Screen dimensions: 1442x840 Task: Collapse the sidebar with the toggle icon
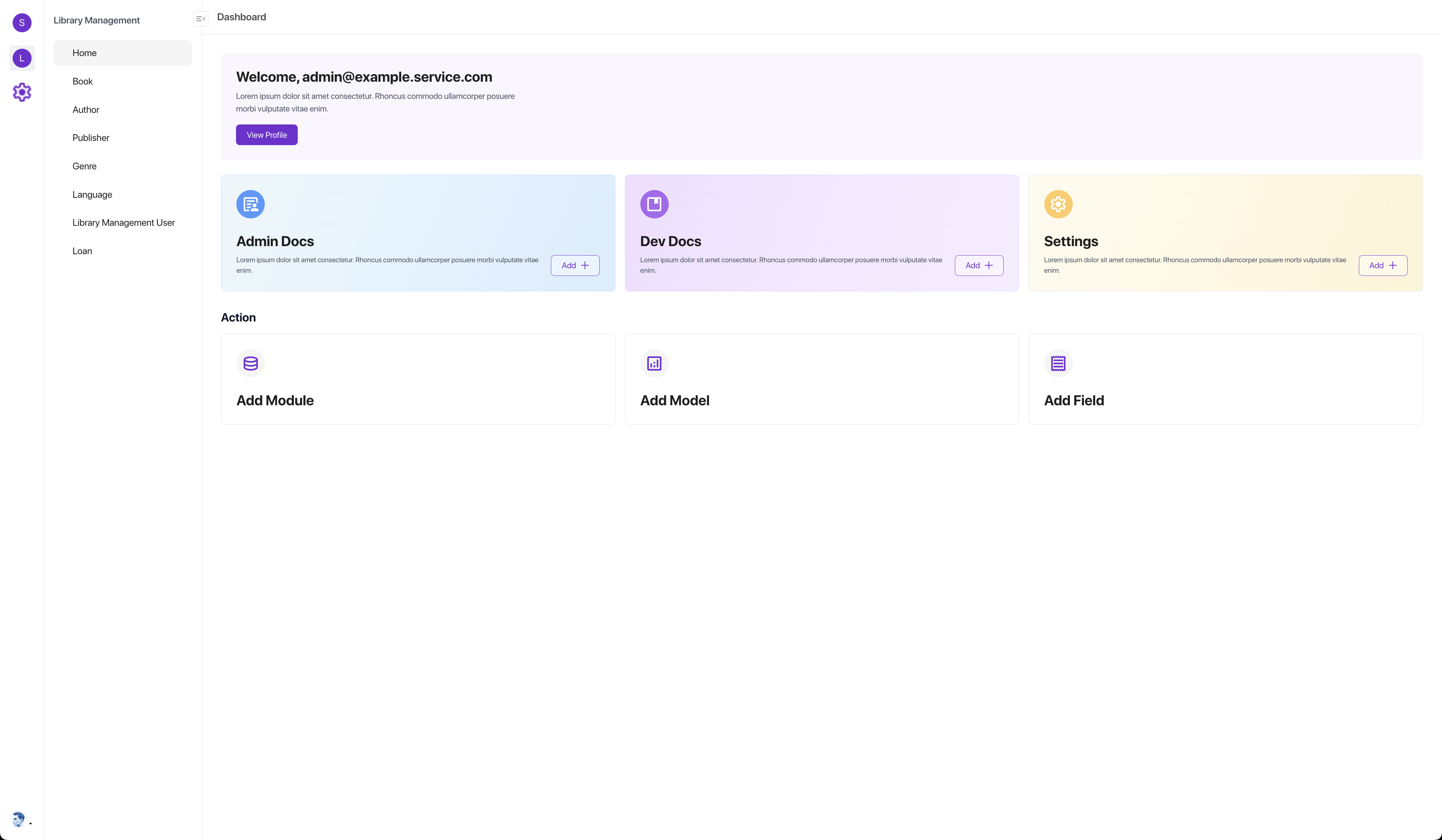200,19
